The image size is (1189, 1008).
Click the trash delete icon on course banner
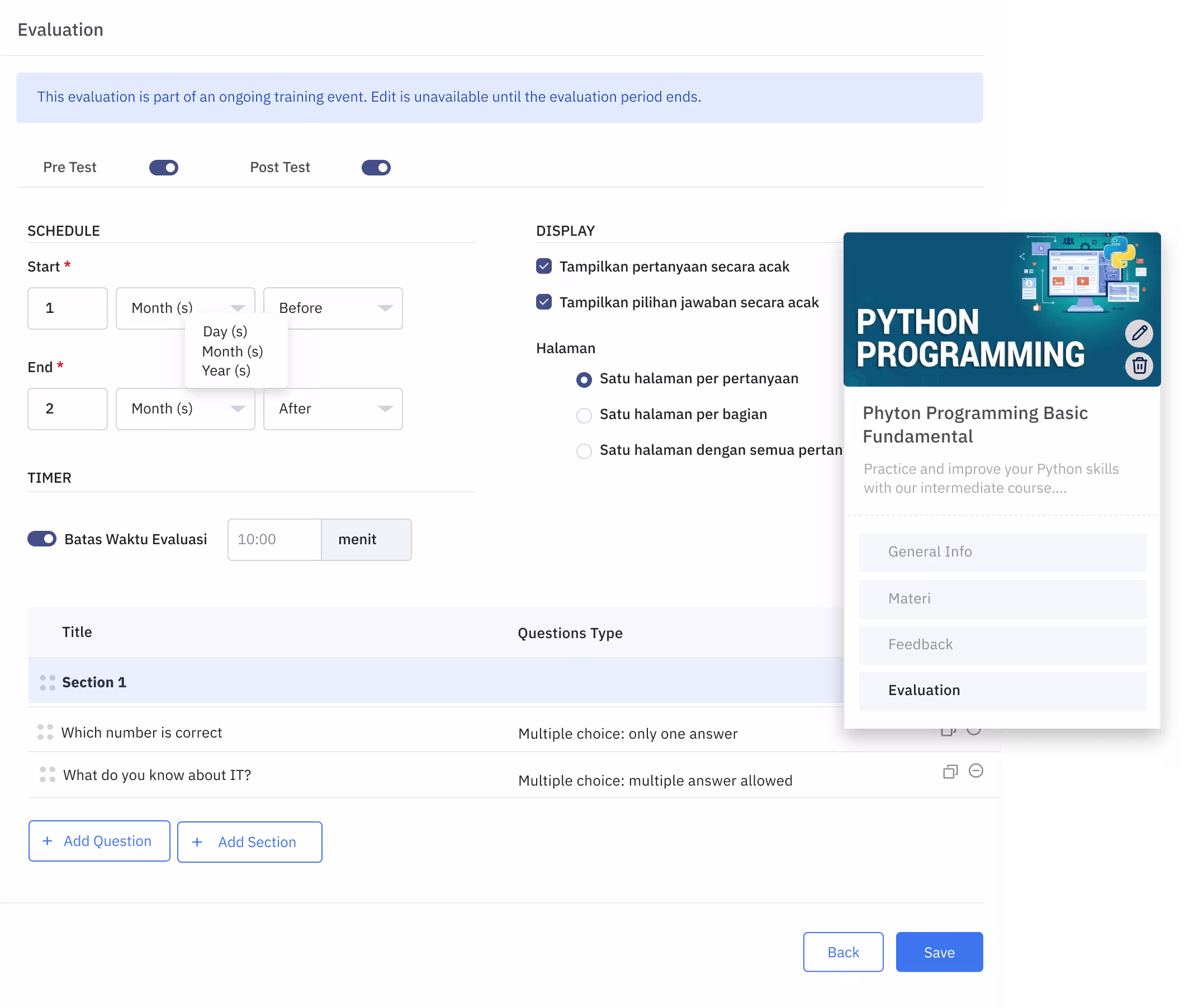[x=1138, y=365]
